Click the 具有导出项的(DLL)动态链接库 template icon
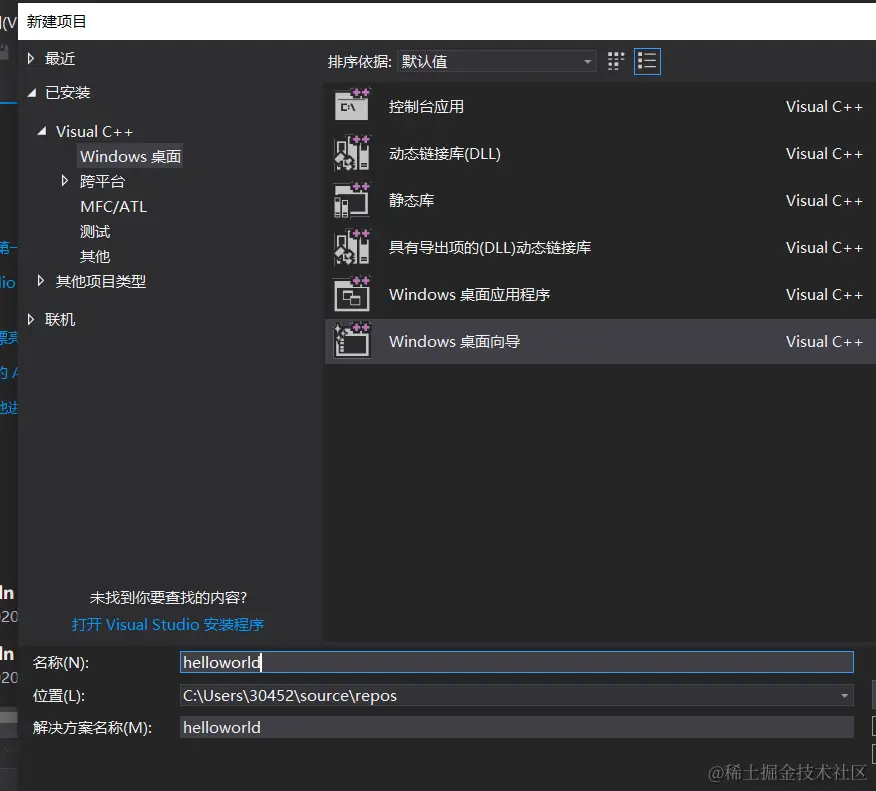The height and width of the screenshot is (791, 876). [x=351, y=246]
